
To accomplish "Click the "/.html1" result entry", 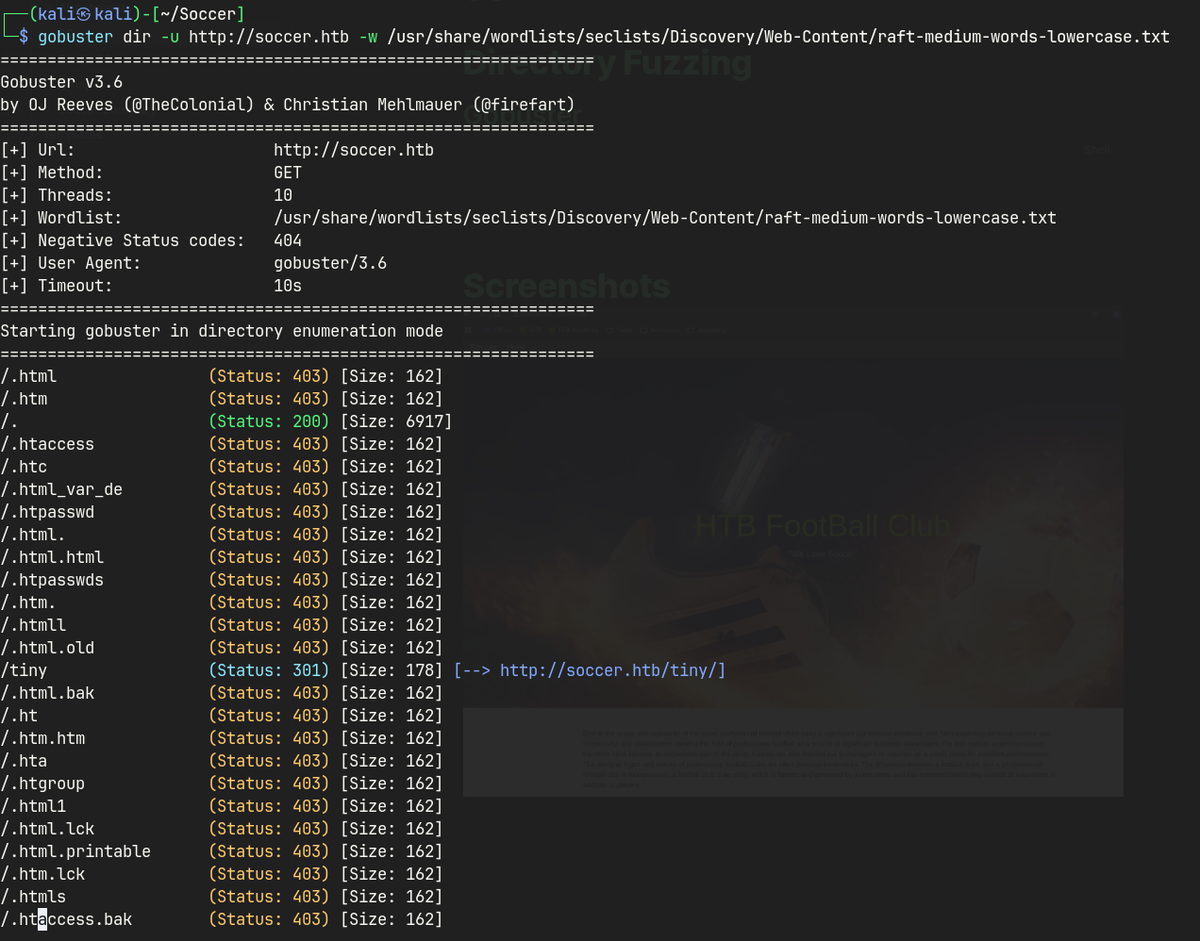I will (x=33, y=806).
